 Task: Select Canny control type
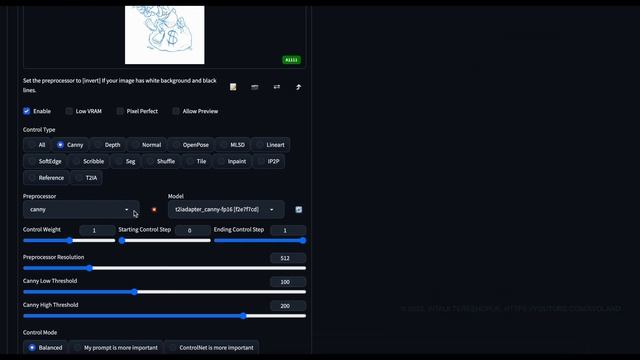pyautogui.click(x=70, y=145)
